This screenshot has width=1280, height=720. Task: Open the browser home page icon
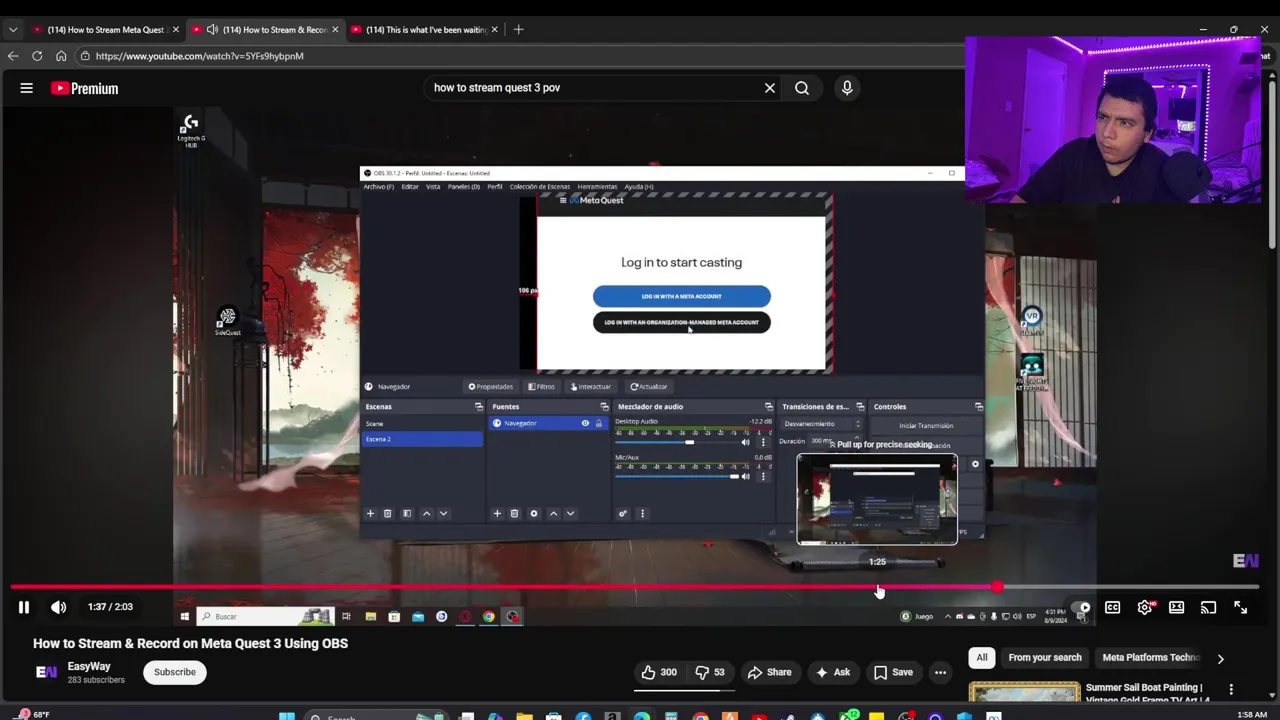click(61, 56)
